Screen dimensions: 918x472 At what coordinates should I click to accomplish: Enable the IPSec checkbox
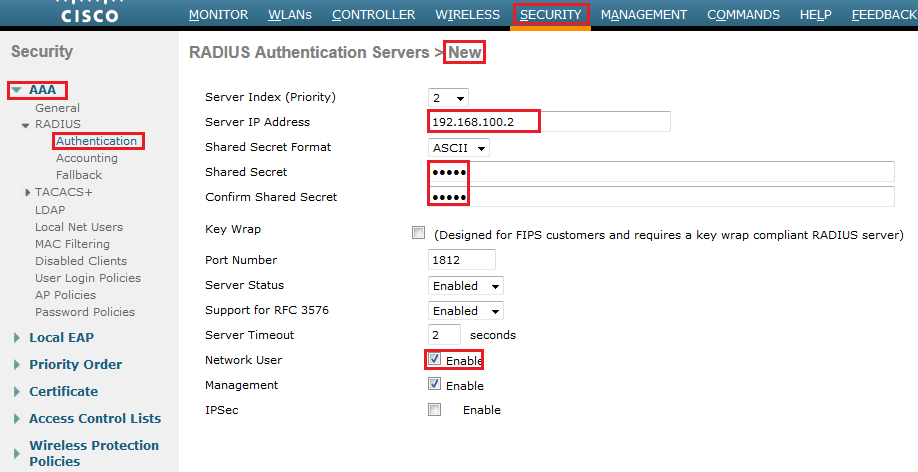tap(434, 409)
